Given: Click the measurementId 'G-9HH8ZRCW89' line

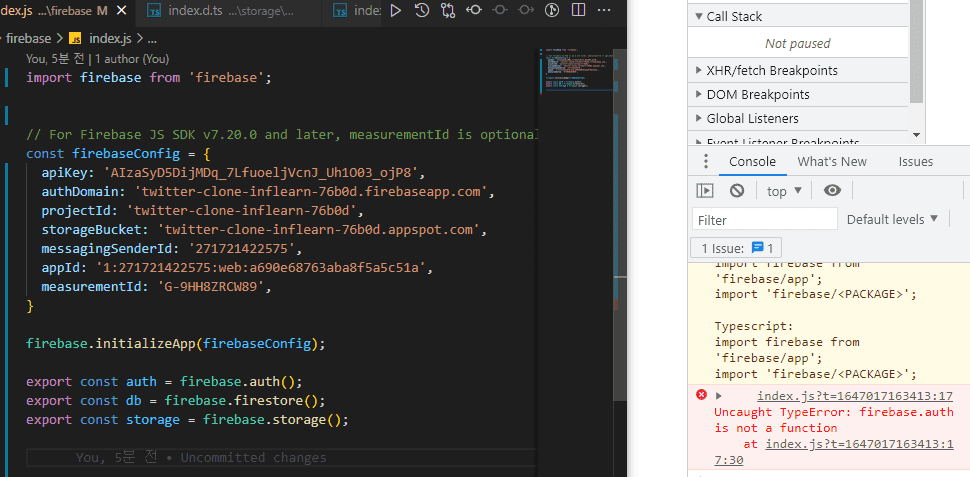Looking at the screenshot, I should point(157,287).
